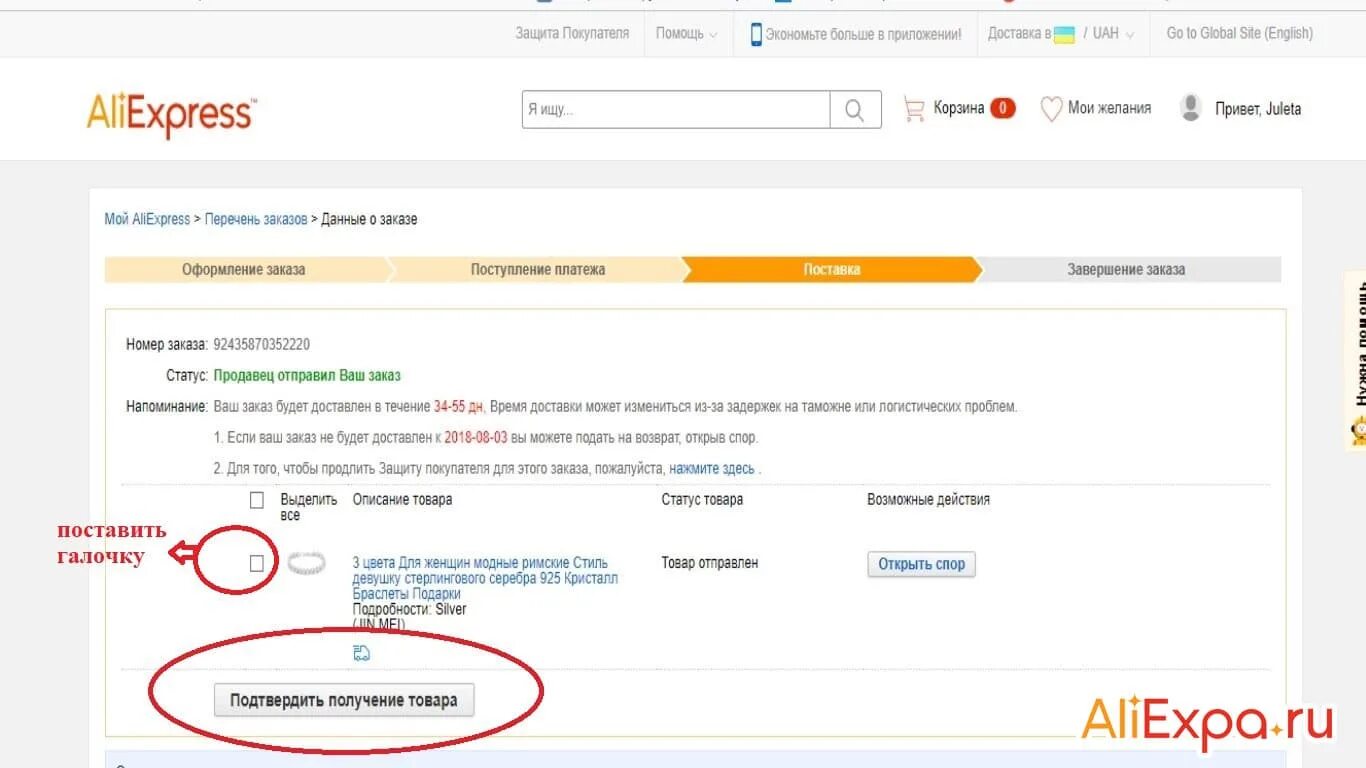
Task: Open the shopping cart icon
Action: coord(914,109)
